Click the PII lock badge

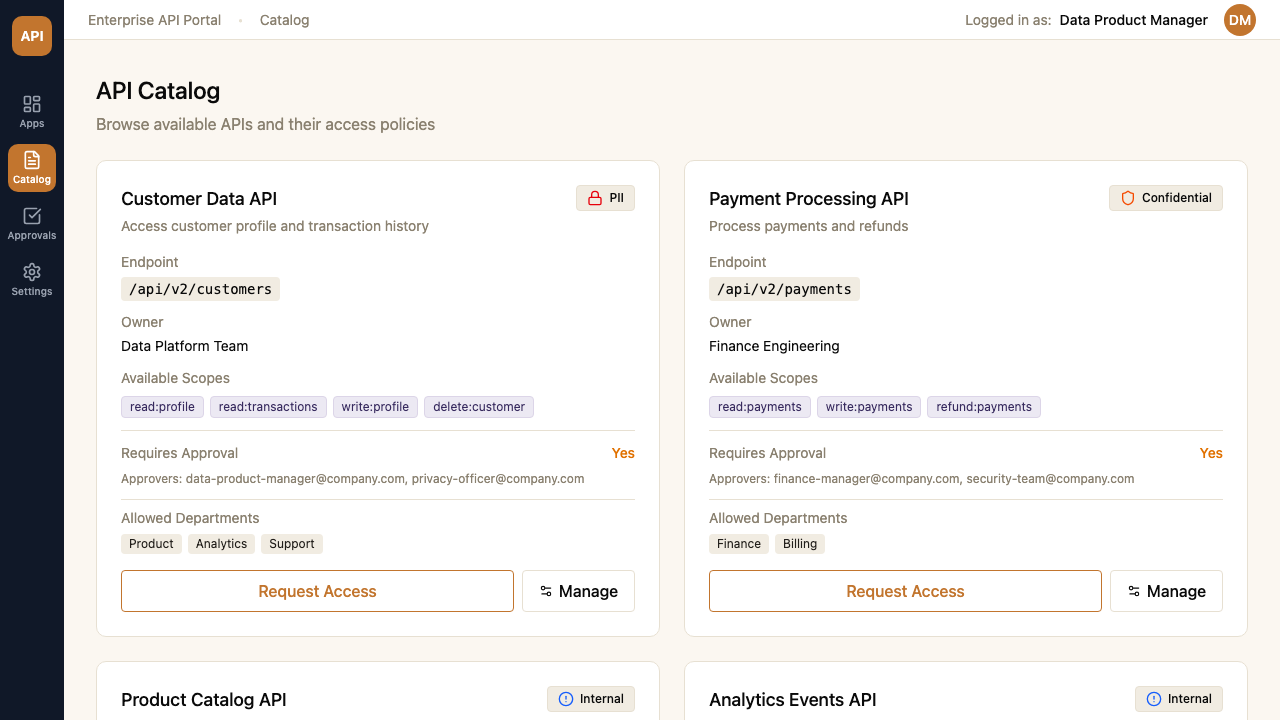[605, 198]
